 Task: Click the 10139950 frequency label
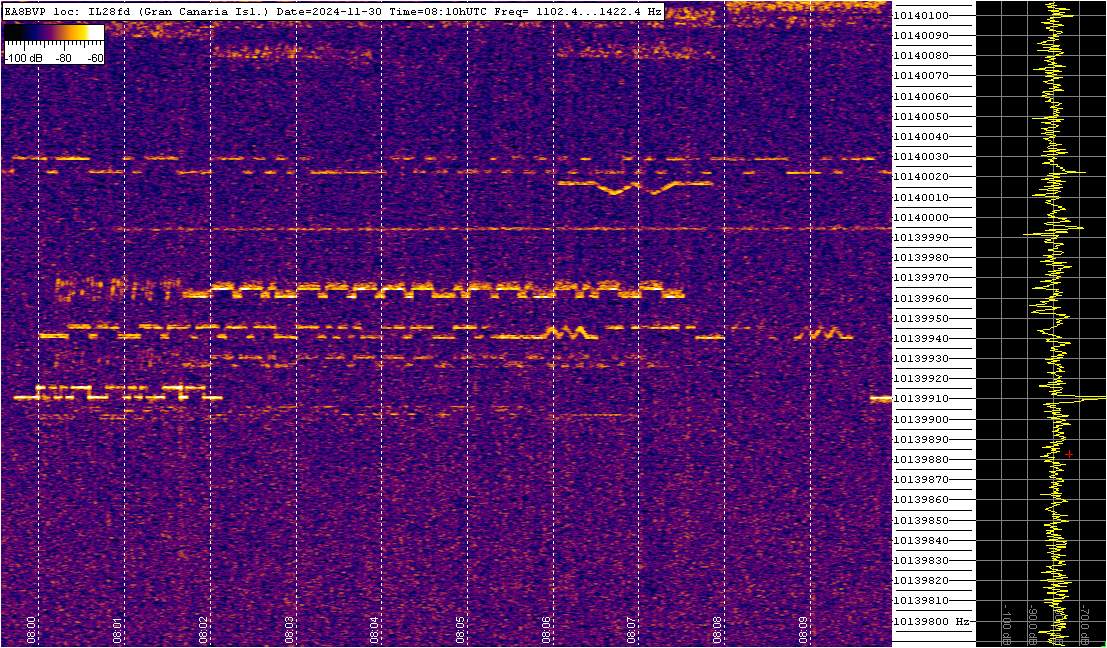(921, 318)
